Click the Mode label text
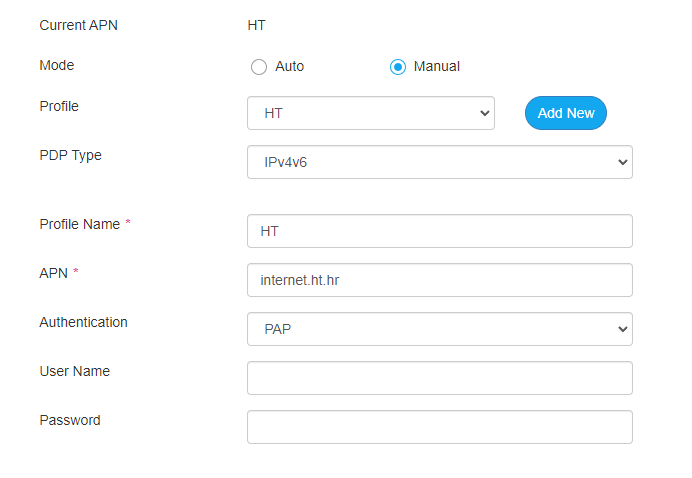This screenshot has width=692, height=478. (57, 65)
